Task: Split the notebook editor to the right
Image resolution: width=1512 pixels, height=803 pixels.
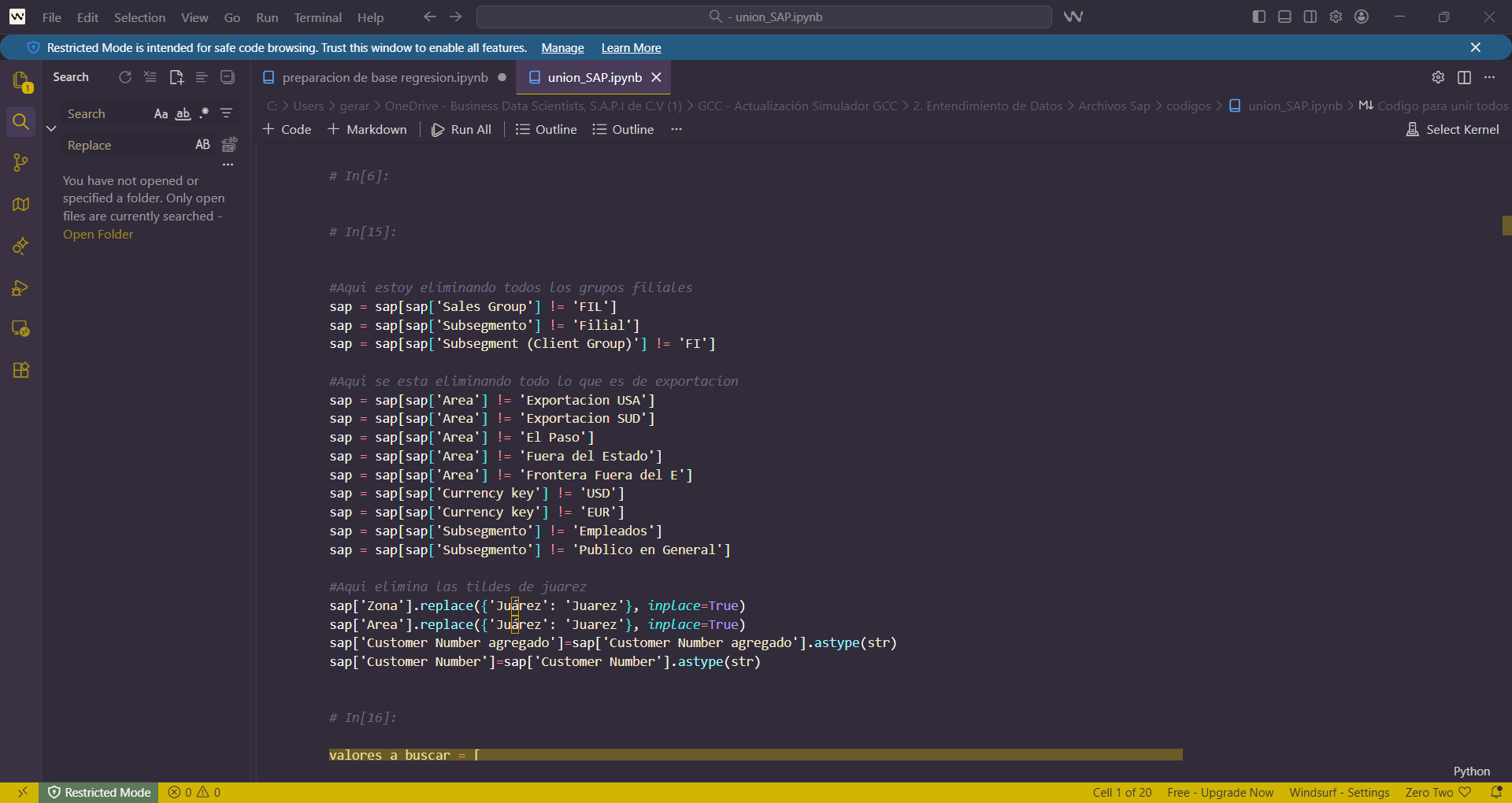Action: [1464, 77]
